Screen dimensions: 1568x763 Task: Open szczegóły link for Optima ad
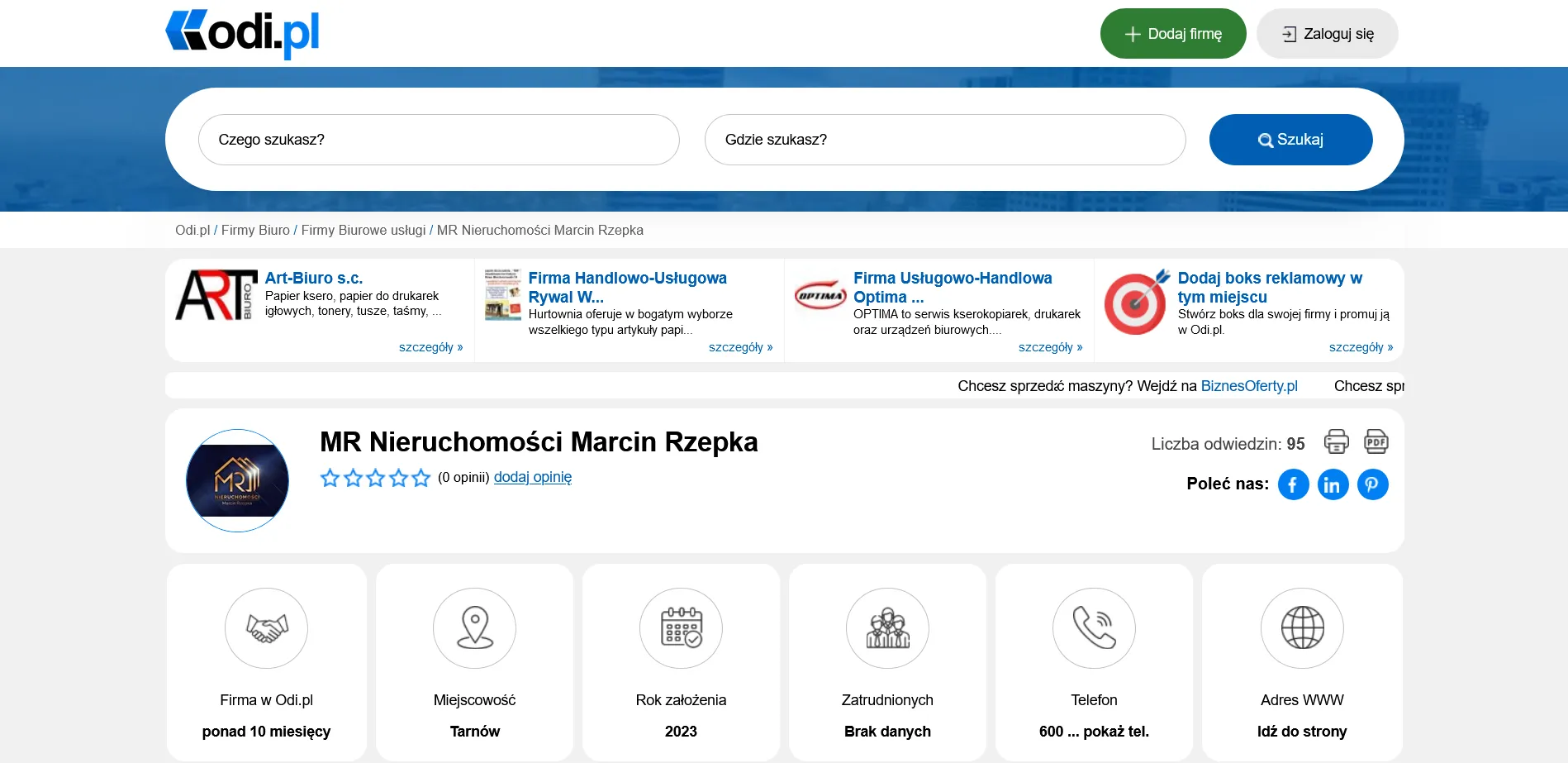pos(1050,347)
